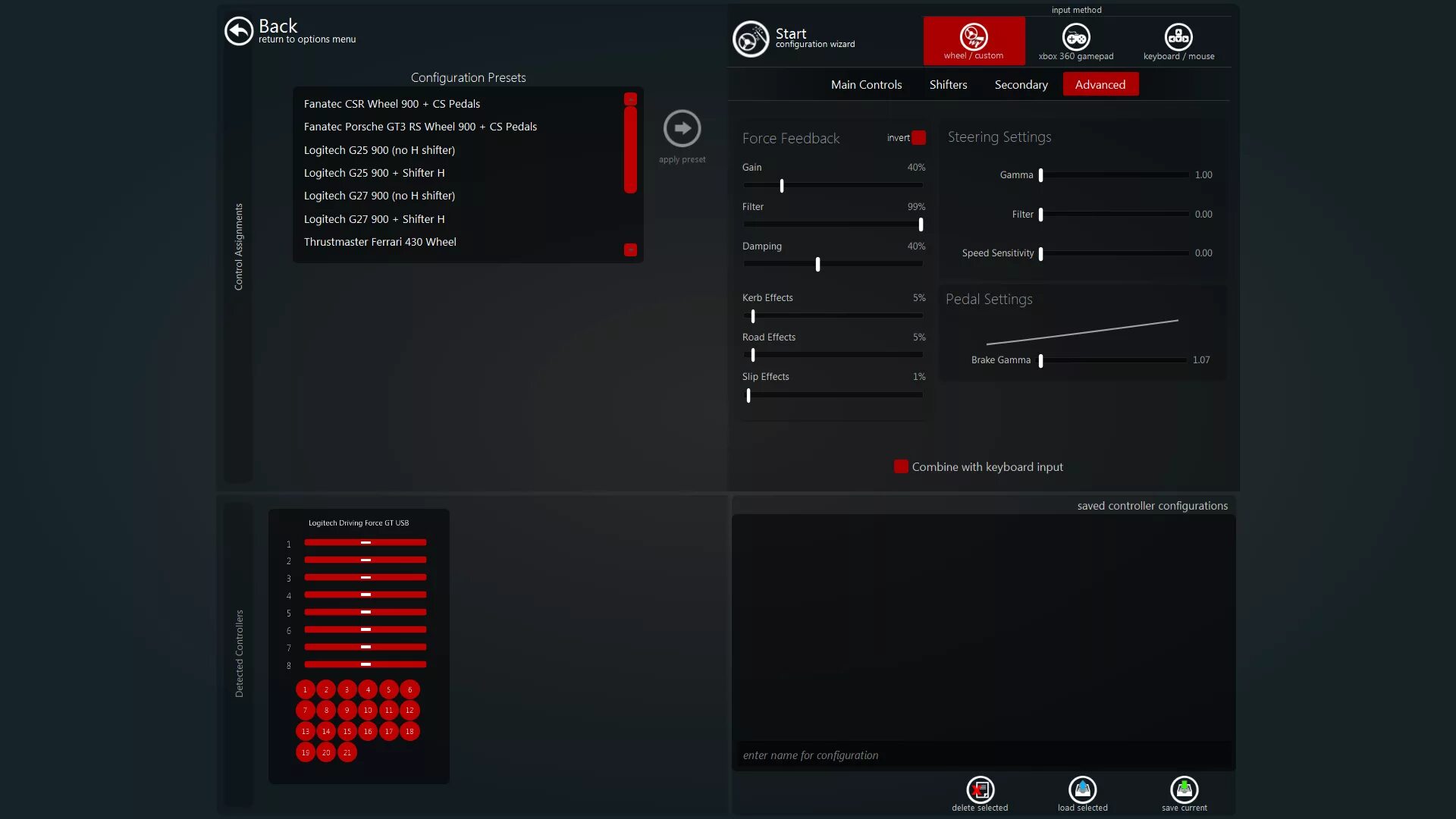This screenshot has width=1456, height=819.
Task: Choose xbox 360 gamepad input method
Action: (x=1075, y=41)
